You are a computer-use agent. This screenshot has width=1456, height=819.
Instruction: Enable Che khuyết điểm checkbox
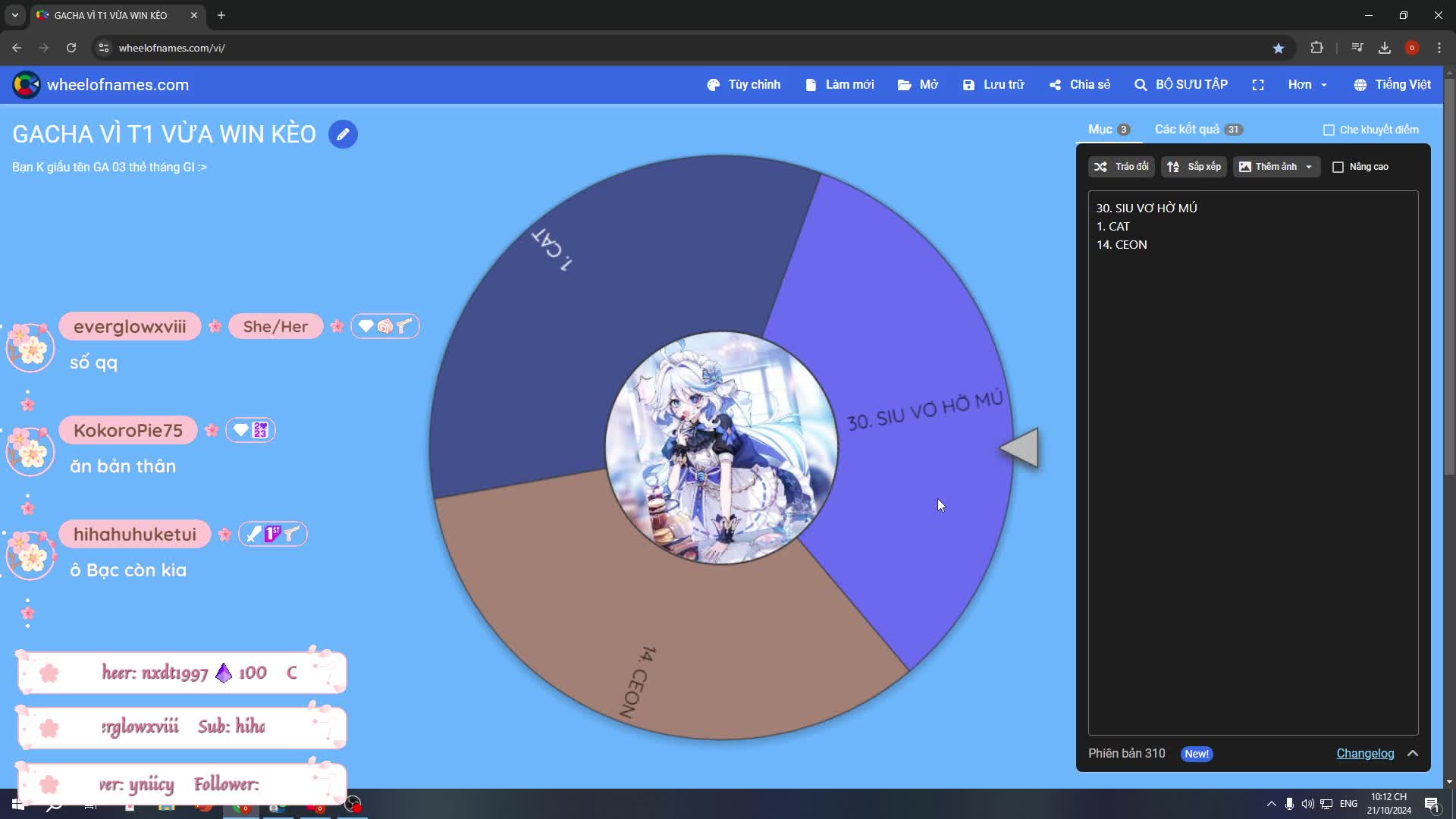1329,130
